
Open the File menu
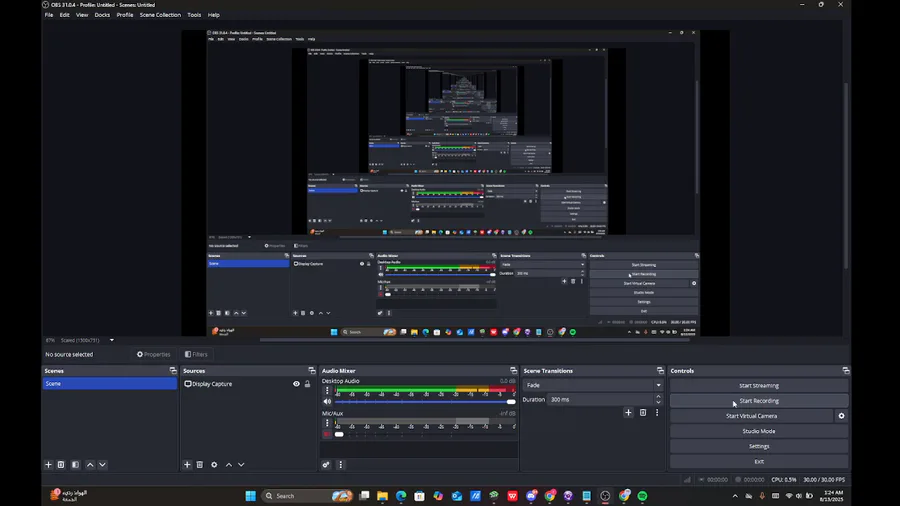[49, 15]
